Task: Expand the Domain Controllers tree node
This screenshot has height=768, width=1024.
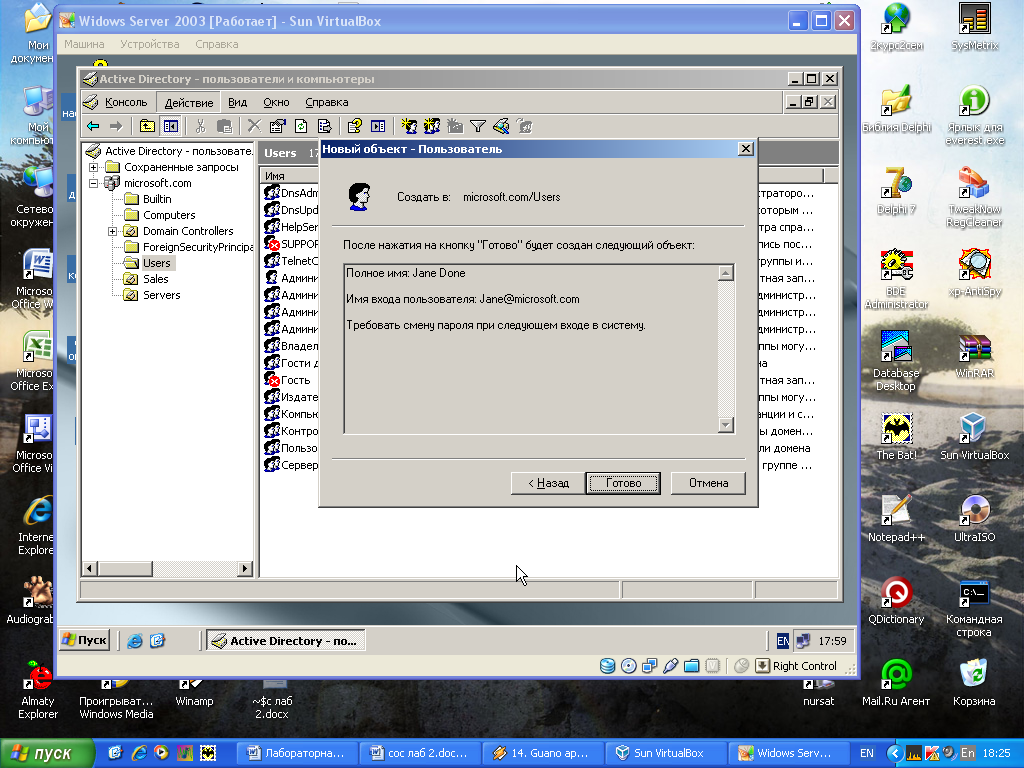Action: coord(112,231)
